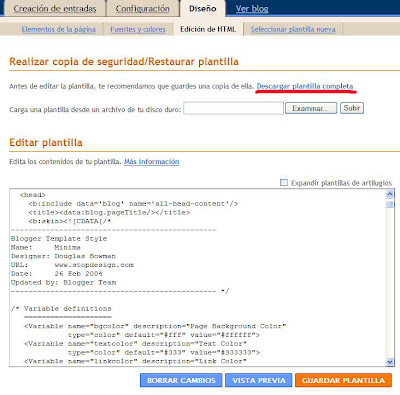Click 'Updated by: Blogger Team' line
This screenshot has height=395, width=400.
(x=63, y=282)
